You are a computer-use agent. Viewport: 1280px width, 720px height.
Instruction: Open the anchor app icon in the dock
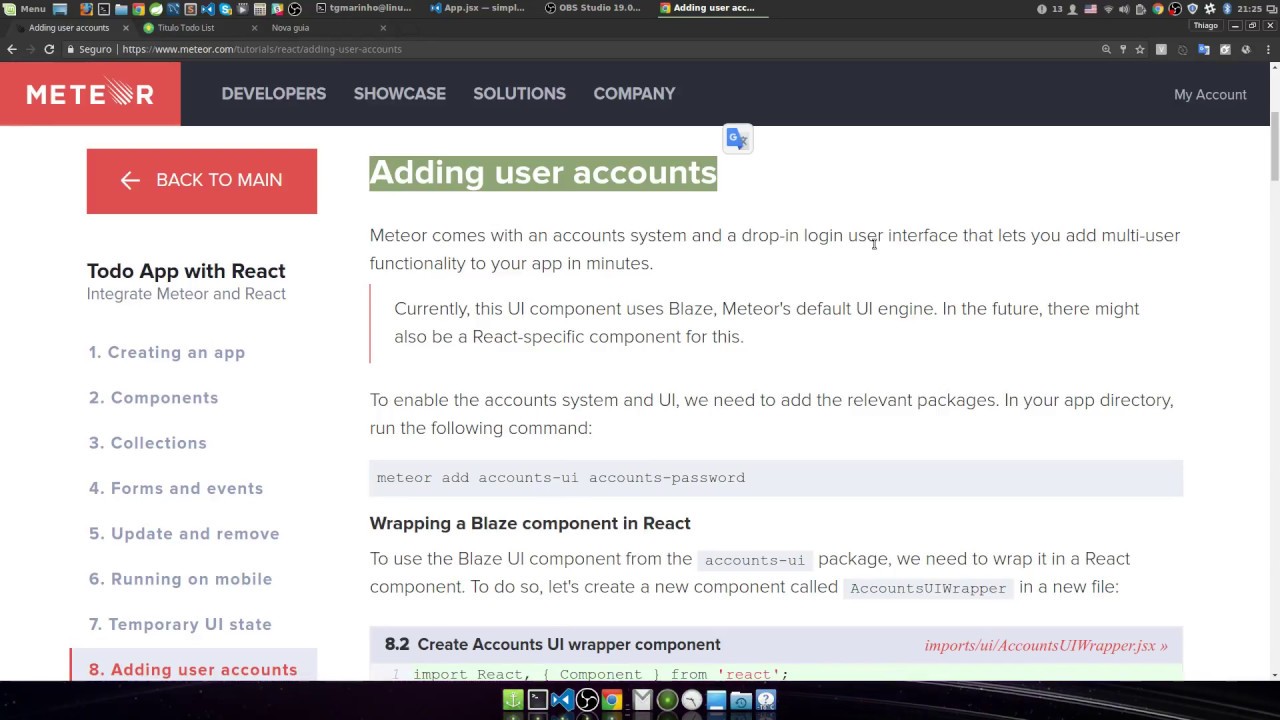pyautogui.click(x=513, y=700)
